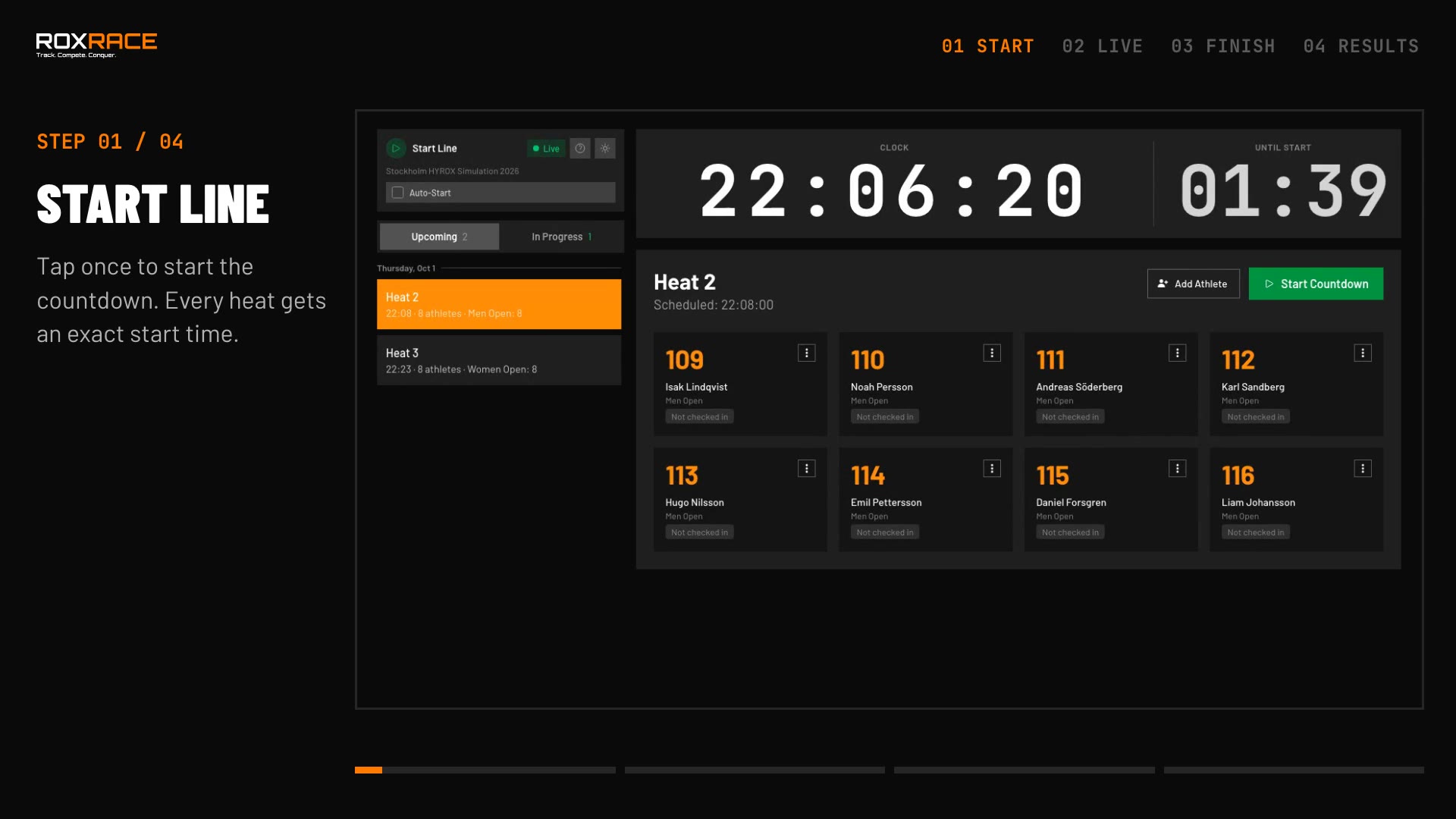Open options menu for athlete 116

1363,469
